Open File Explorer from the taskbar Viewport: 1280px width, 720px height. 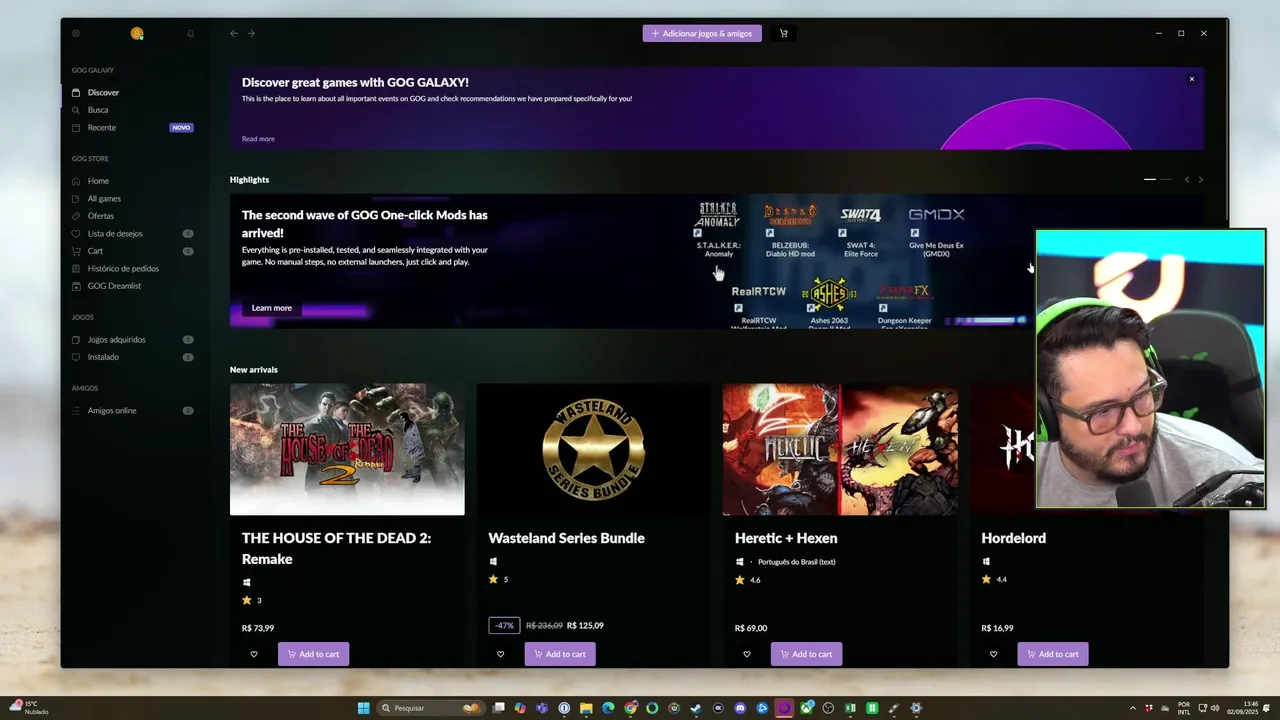(x=586, y=708)
